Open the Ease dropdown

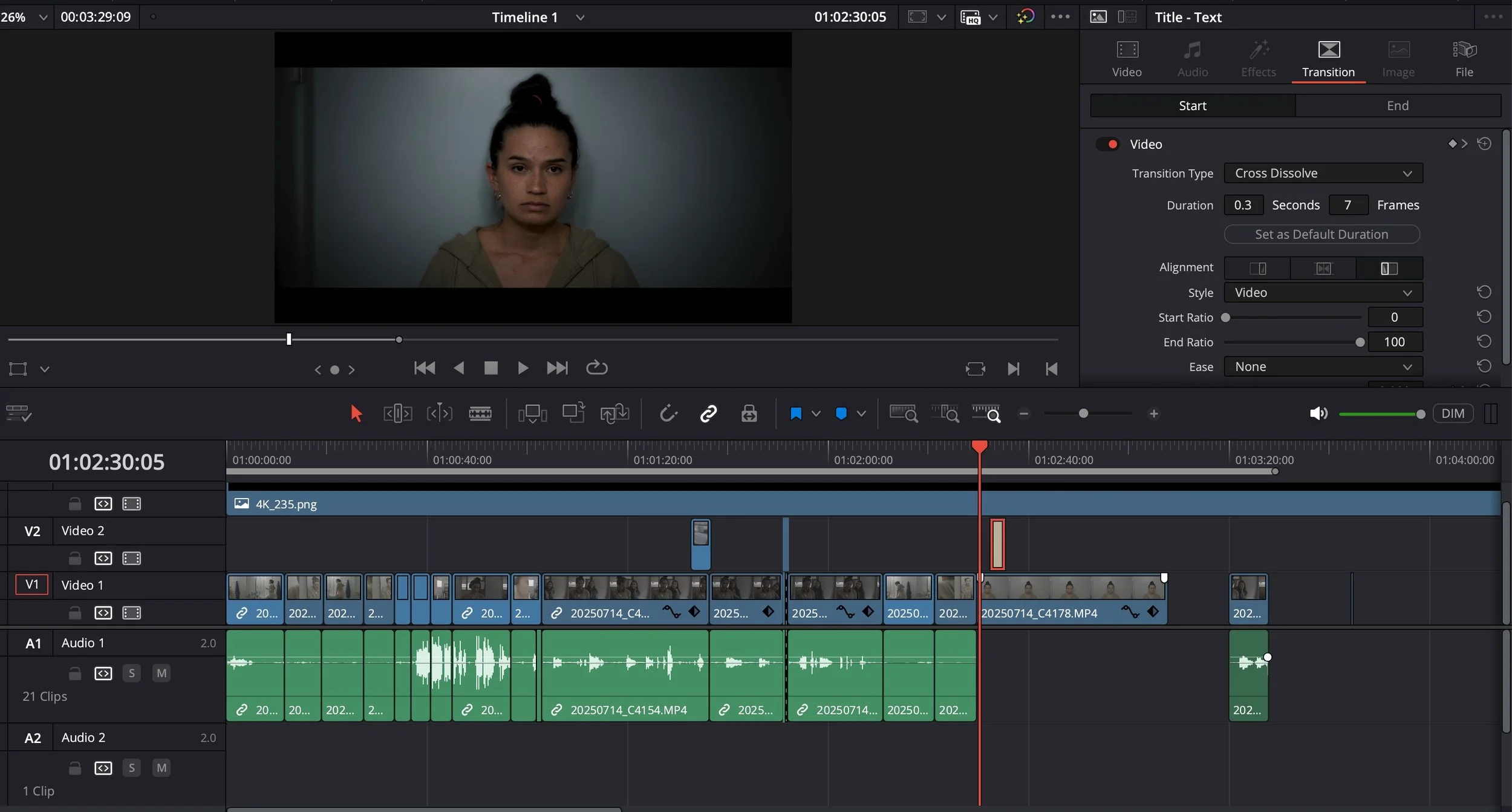1323,367
